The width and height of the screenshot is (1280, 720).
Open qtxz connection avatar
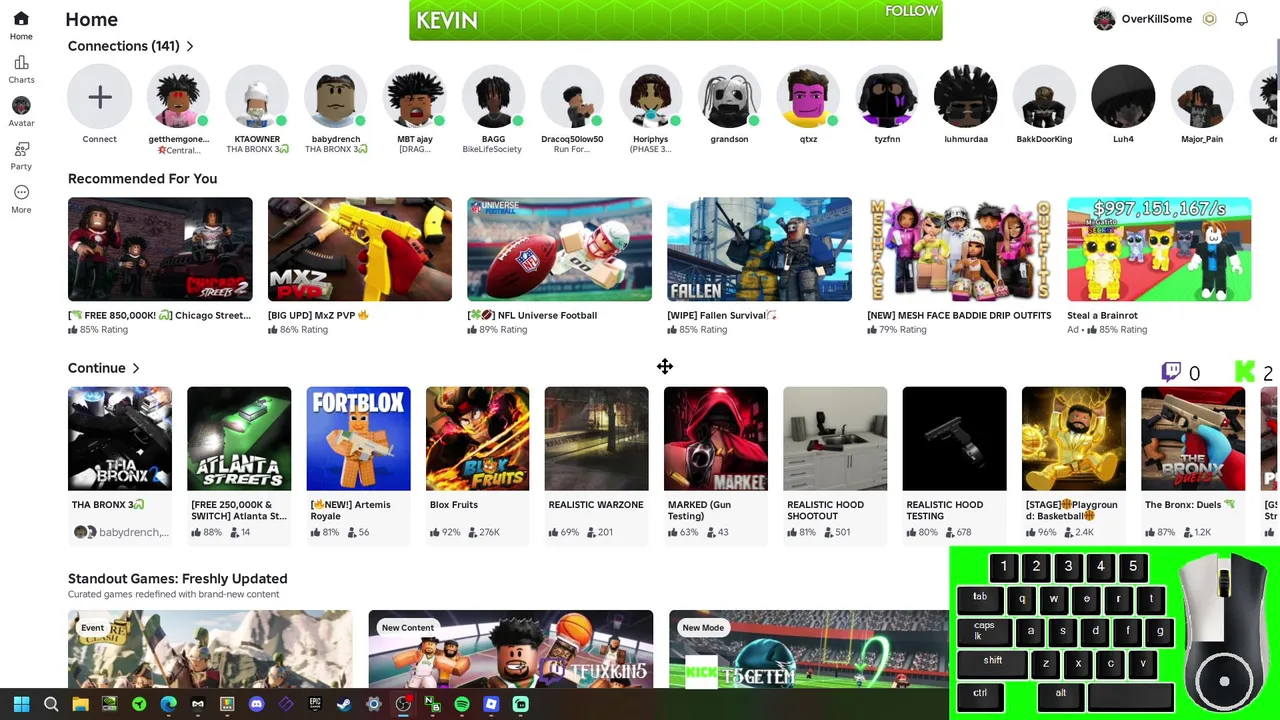[x=808, y=97]
